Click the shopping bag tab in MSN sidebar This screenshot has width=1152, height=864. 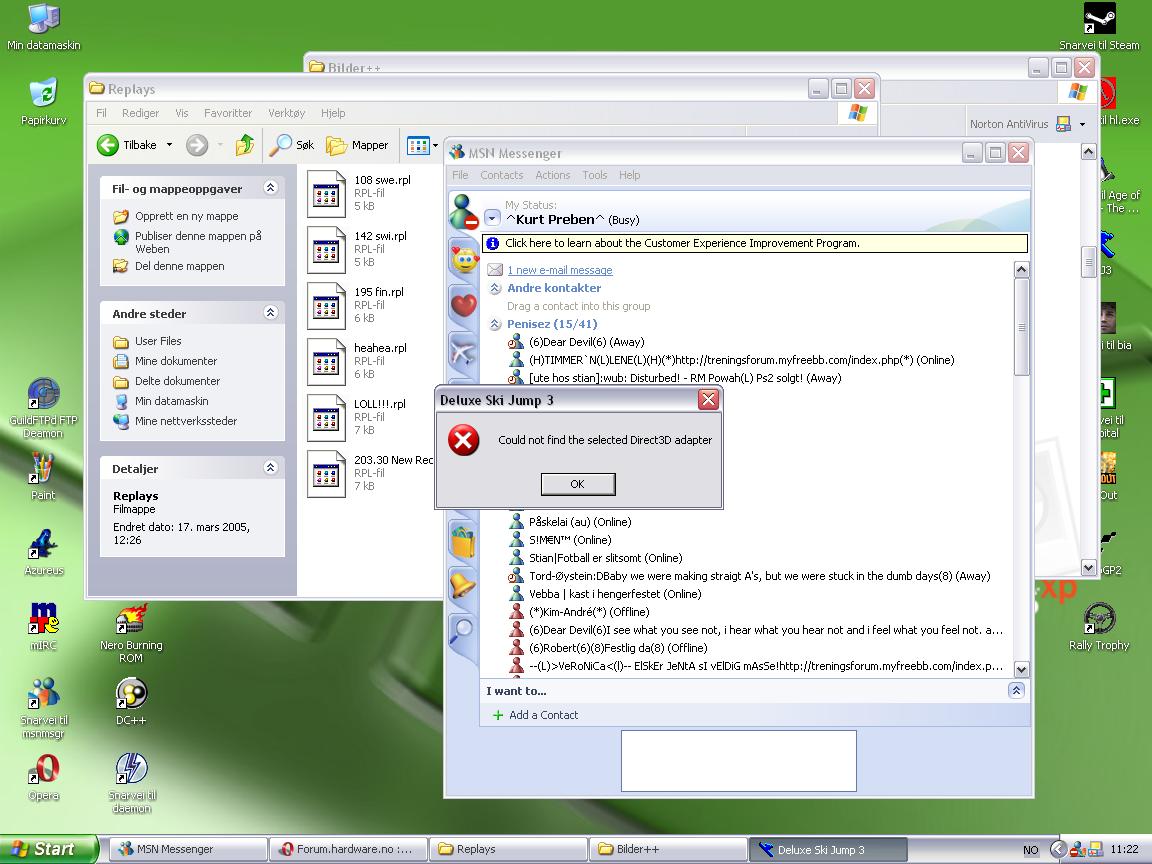463,541
